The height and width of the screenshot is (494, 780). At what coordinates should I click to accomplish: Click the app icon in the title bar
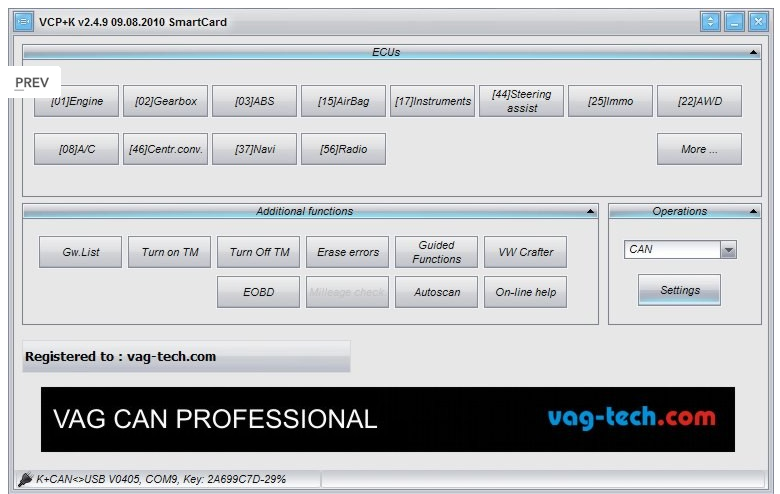click(23, 21)
